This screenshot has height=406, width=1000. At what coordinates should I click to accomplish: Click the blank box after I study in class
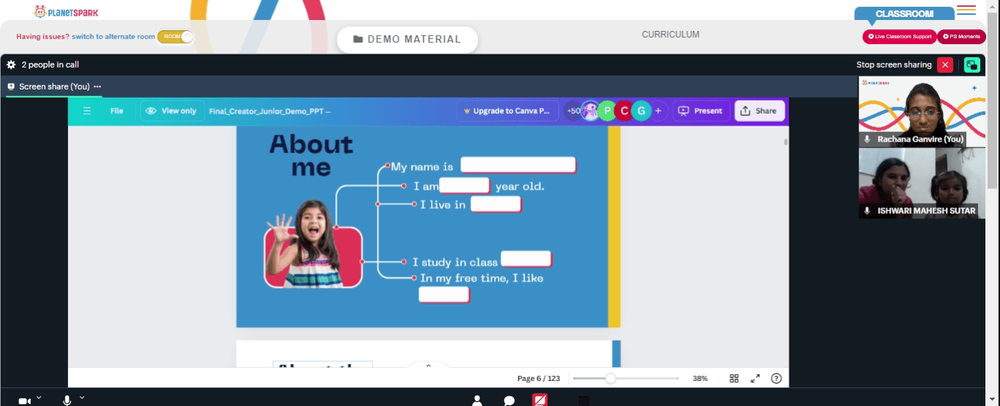(x=526, y=259)
